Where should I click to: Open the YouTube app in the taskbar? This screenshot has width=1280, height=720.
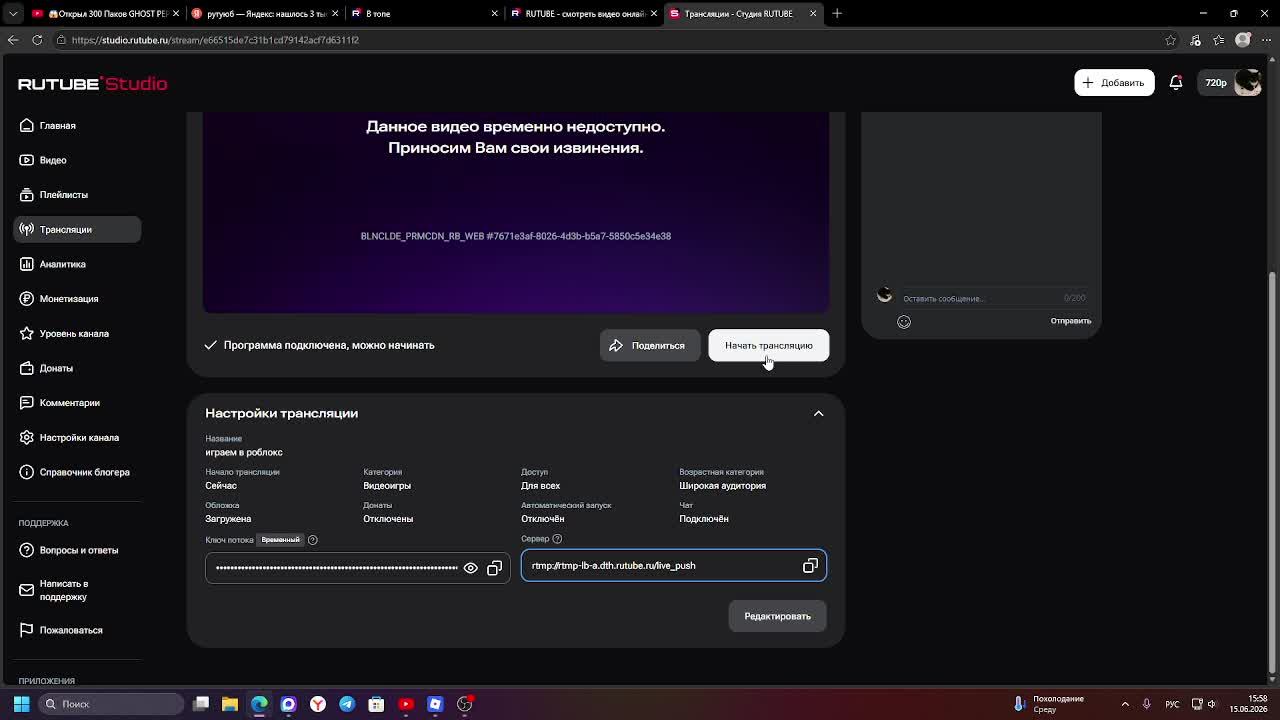point(406,704)
